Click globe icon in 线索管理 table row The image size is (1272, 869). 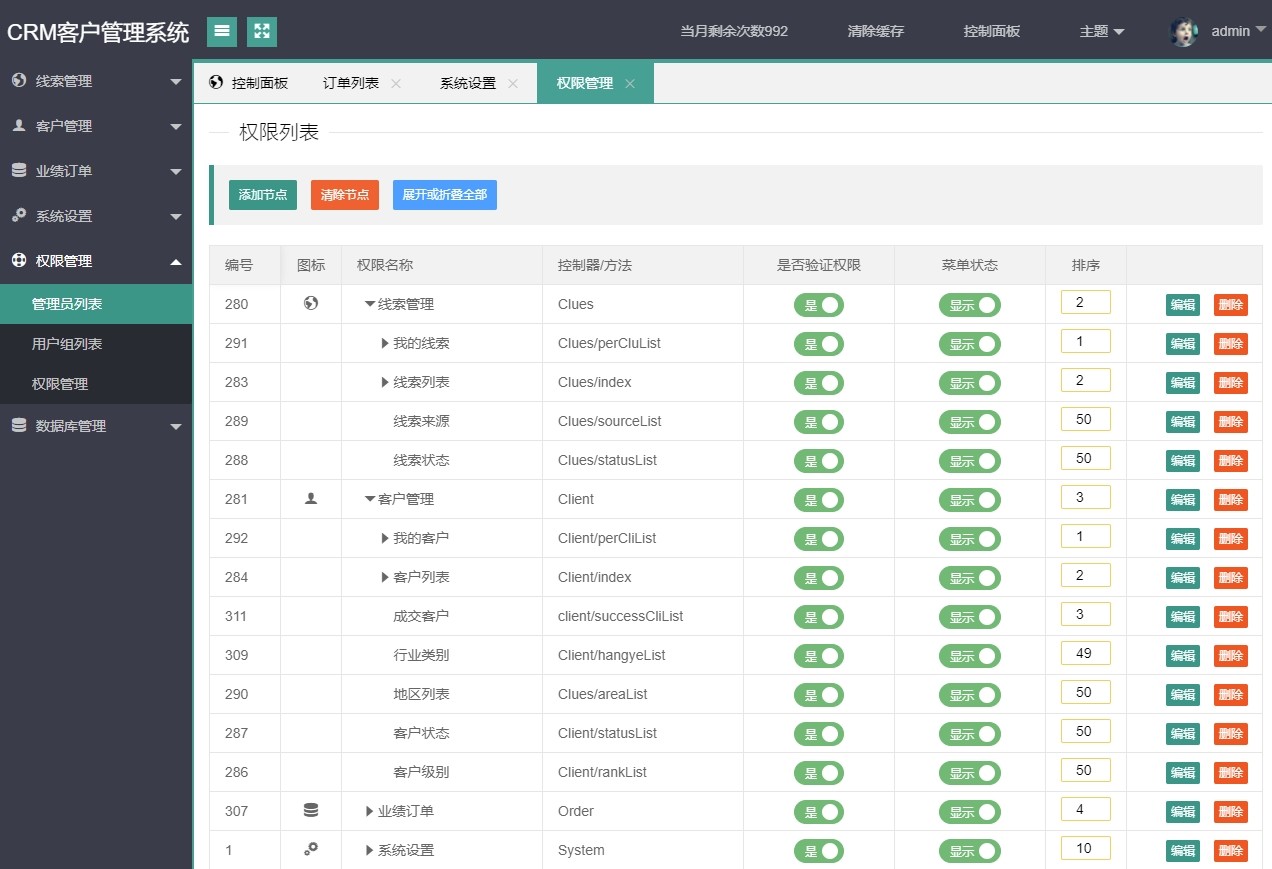(x=311, y=304)
